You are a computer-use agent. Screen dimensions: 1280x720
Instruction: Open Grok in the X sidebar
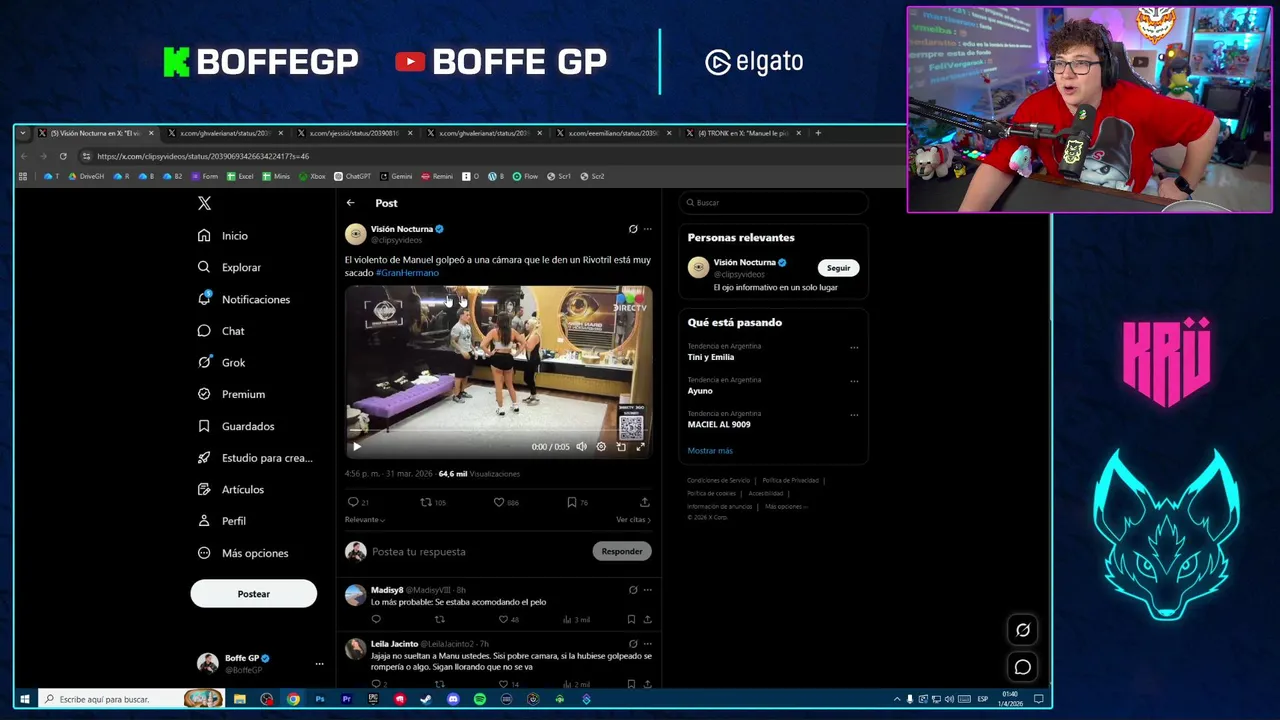pos(221,362)
